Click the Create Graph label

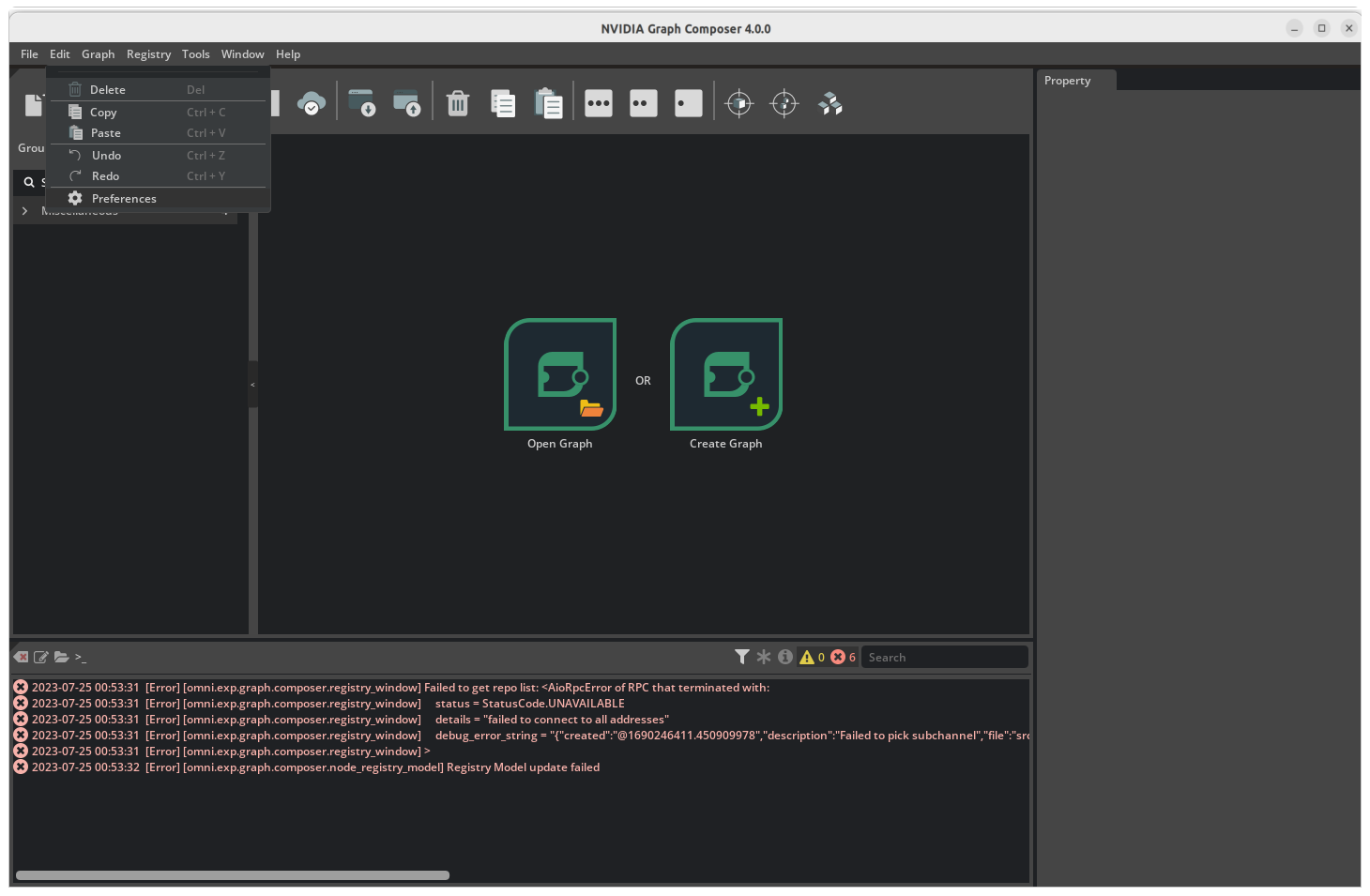pyautogui.click(x=726, y=444)
